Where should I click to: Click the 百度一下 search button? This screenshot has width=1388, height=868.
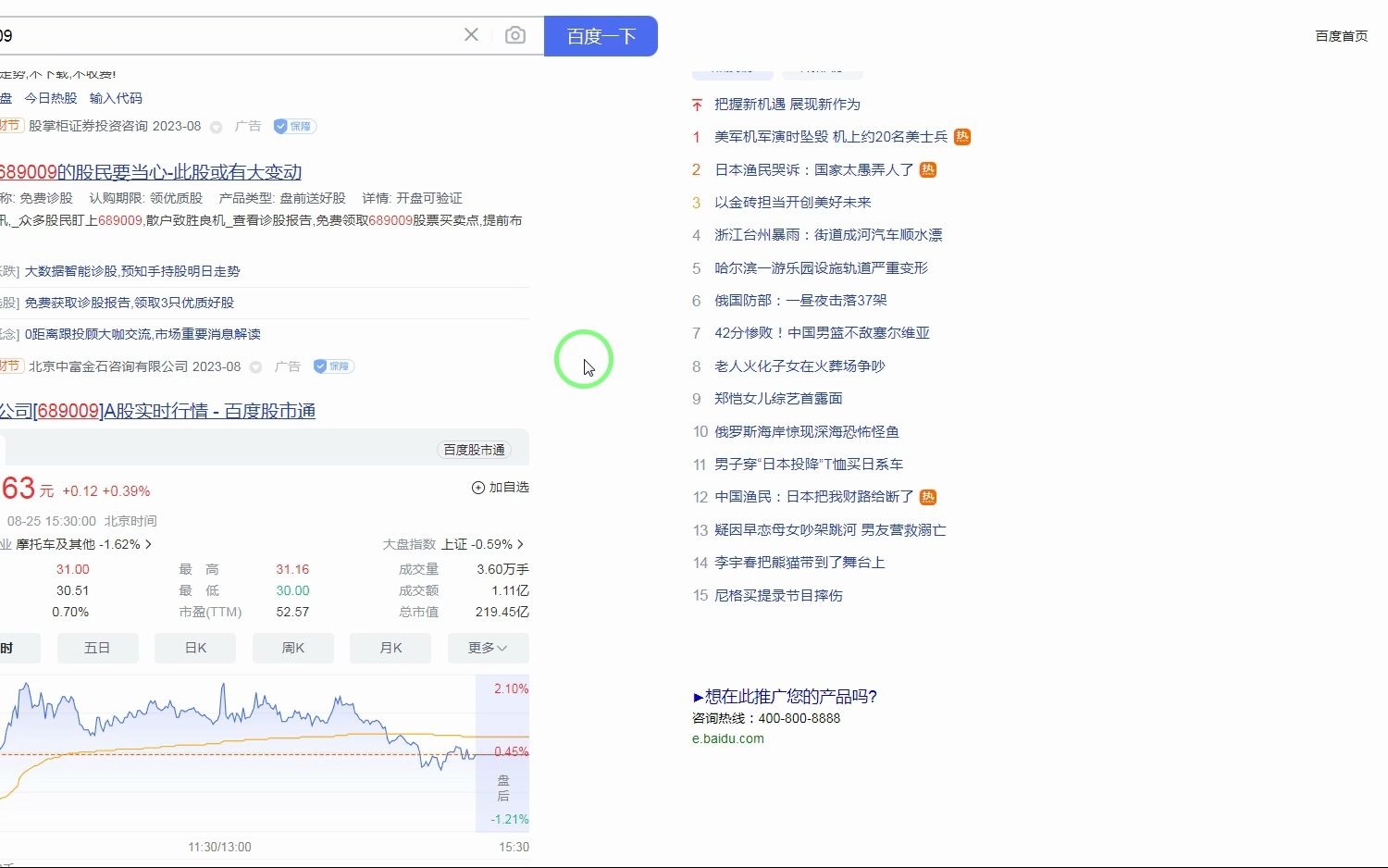(x=601, y=36)
